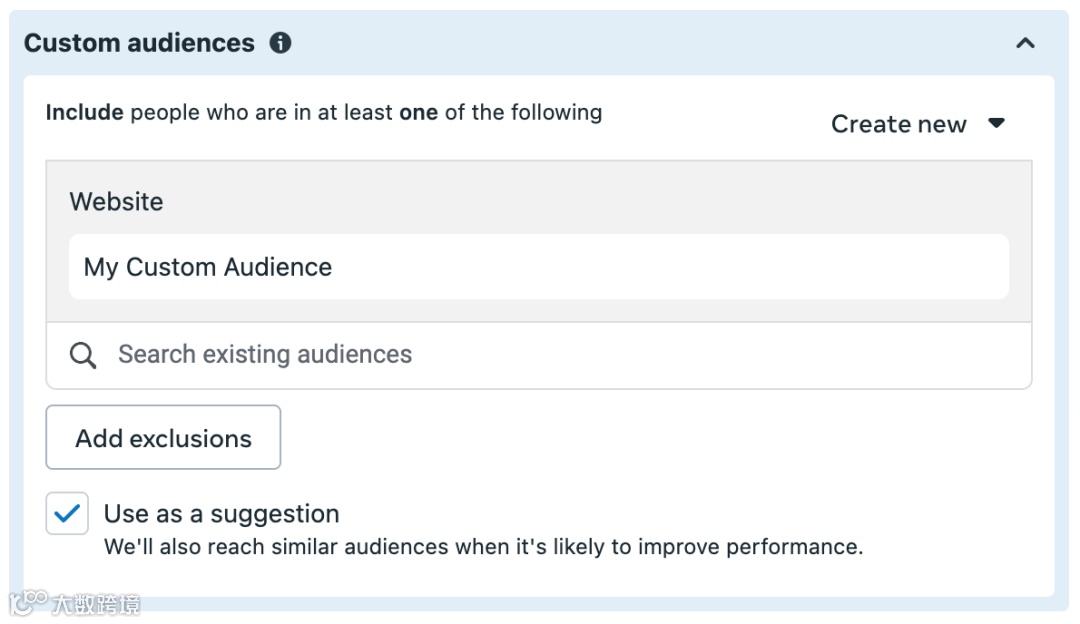Screen dimensions: 1080x624
Task: Click the similar audiences description text
Action: [x=483, y=547]
